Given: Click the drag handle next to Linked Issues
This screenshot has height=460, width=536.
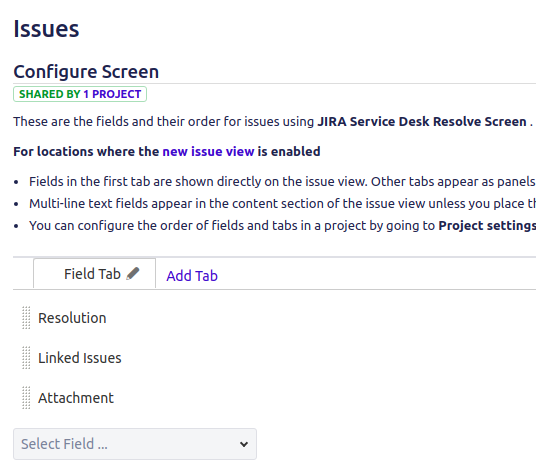Looking at the screenshot, I should 26,358.
